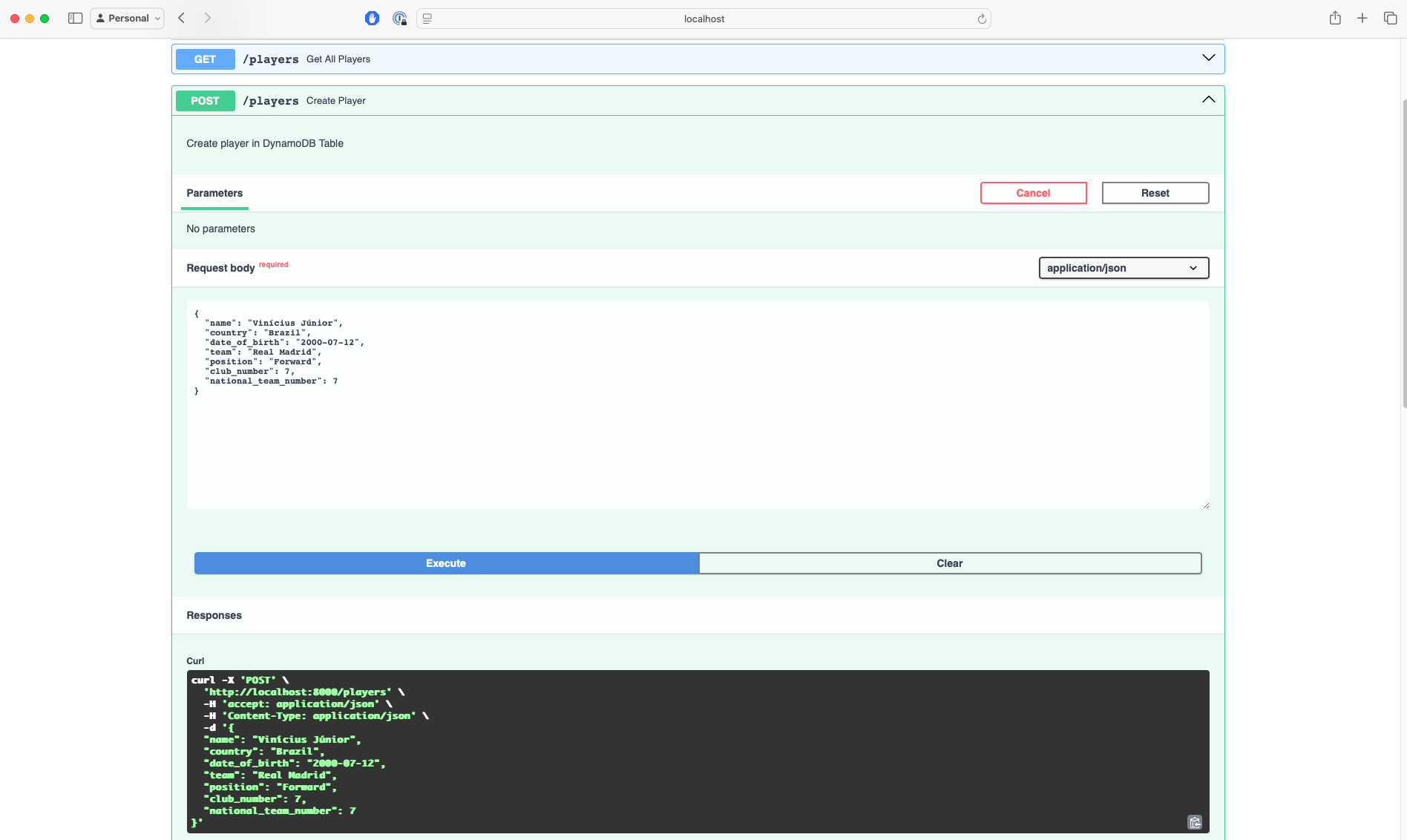Viewport: 1407px width, 840px height.
Task: Click the curl 'Content-Type: application/json' line
Action: (x=317, y=715)
